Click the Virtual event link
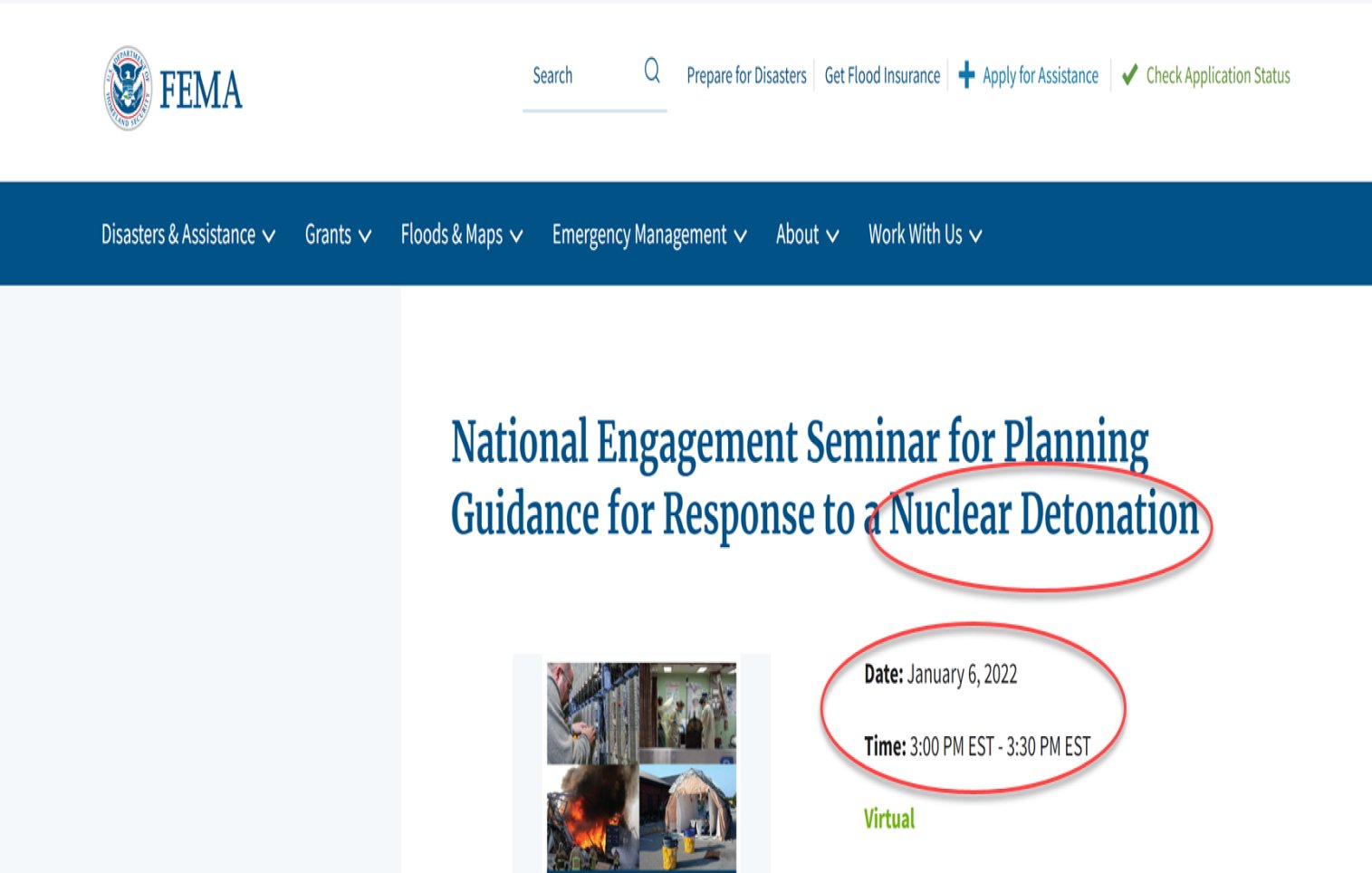 tap(888, 818)
